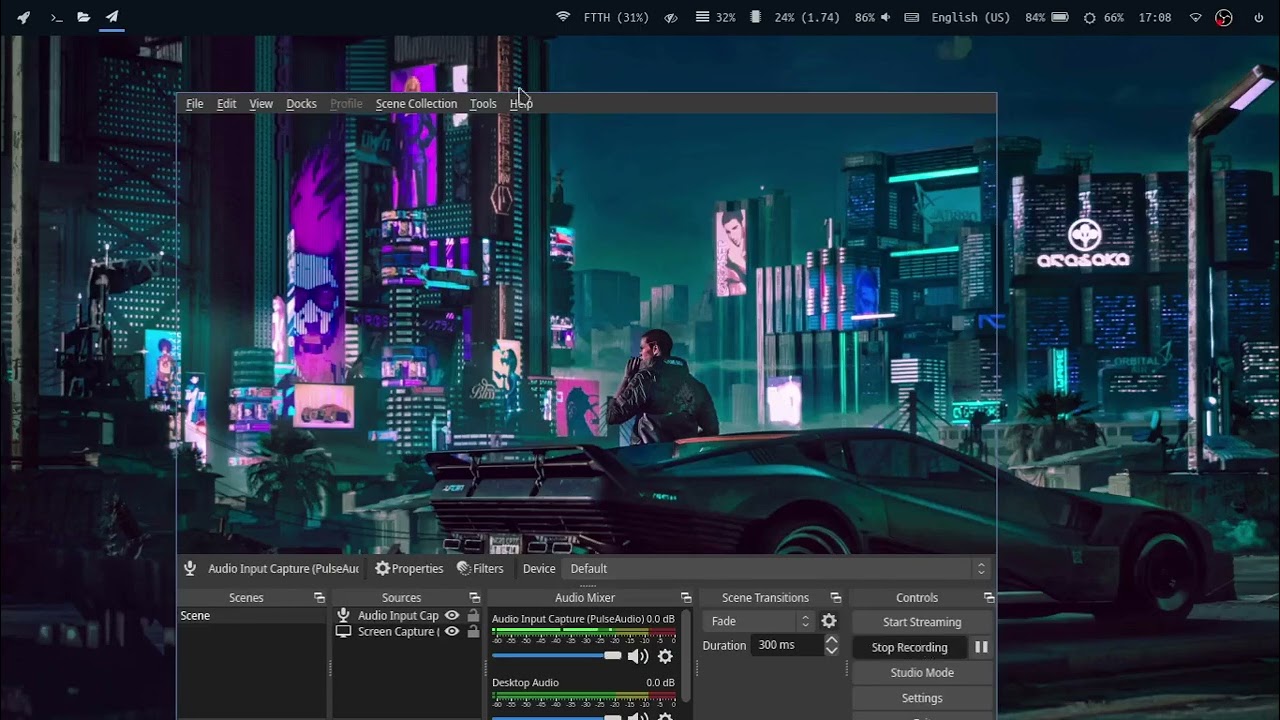Mute the Audio Input Capture speaker icon
The height and width of the screenshot is (720, 1280).
[x=637, y=656]
